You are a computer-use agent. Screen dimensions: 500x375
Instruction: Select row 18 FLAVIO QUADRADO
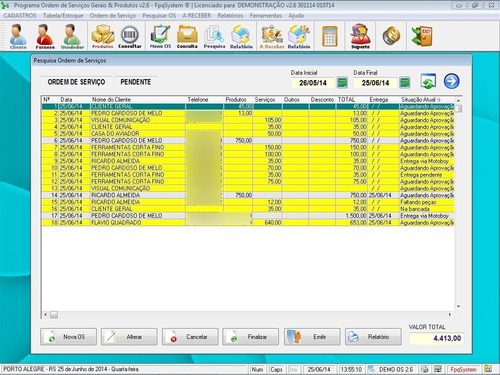click(248, 222)
